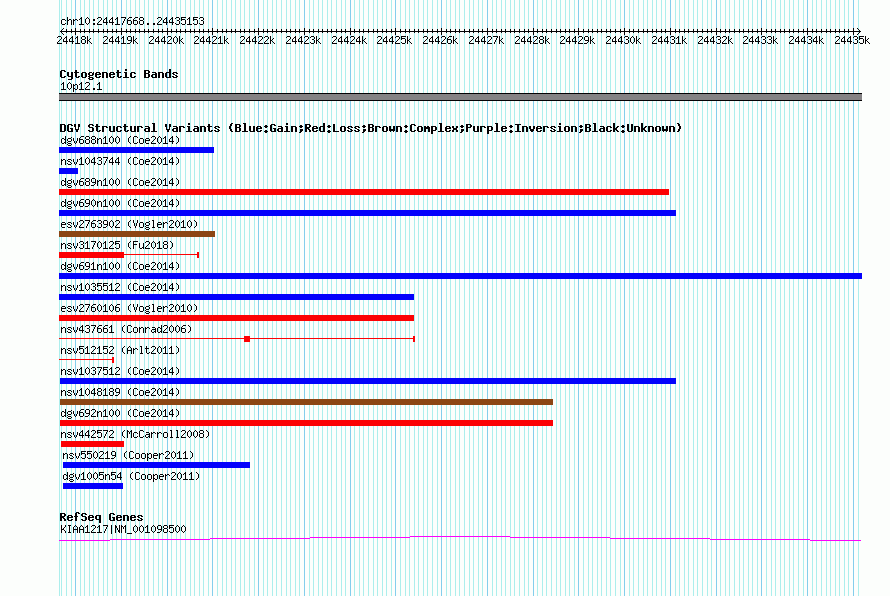
Task: Click the DGV Structural Variants track title
Action: (370, 128)
